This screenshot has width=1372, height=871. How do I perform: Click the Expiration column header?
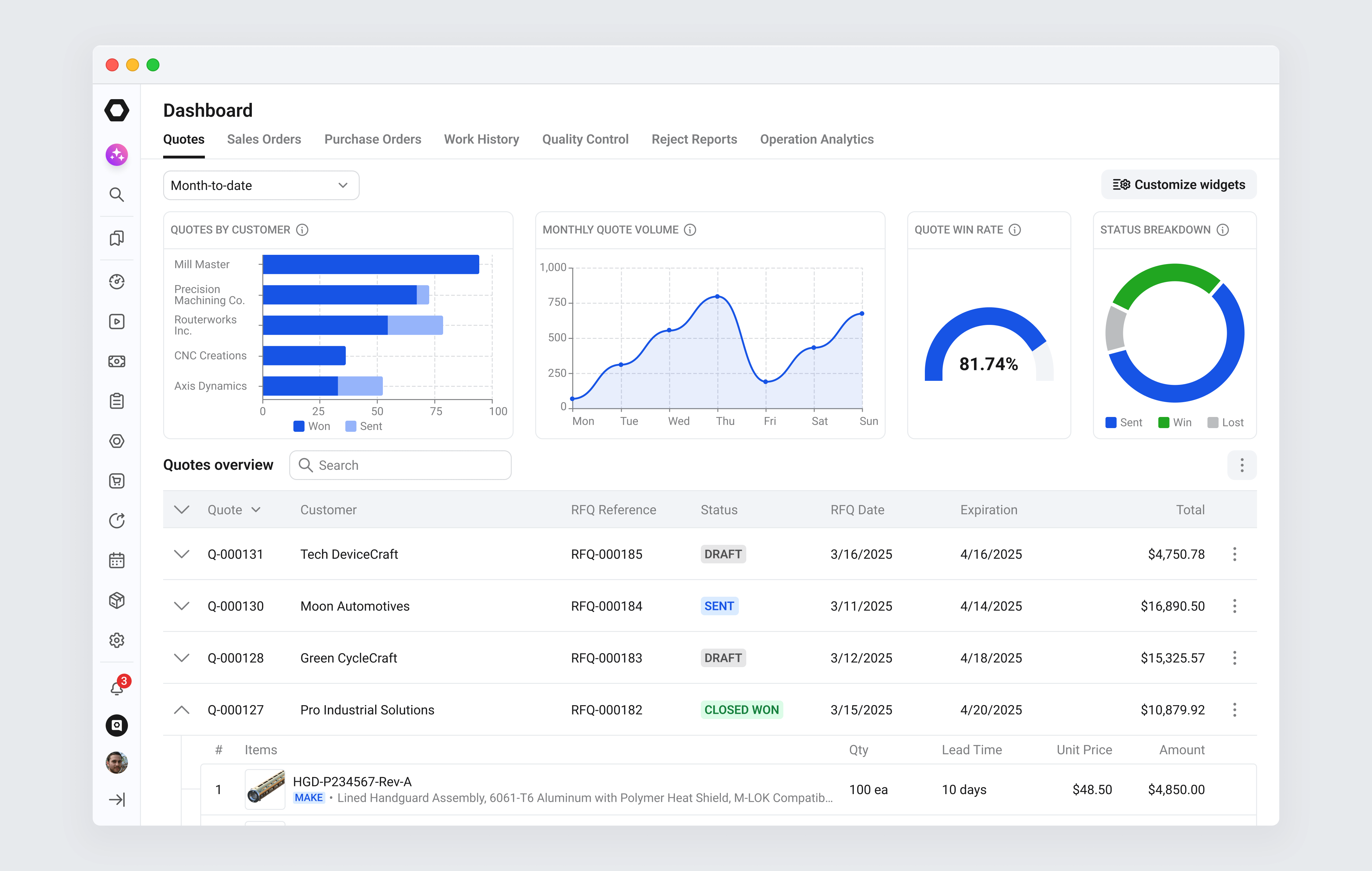tap(989, 510)
